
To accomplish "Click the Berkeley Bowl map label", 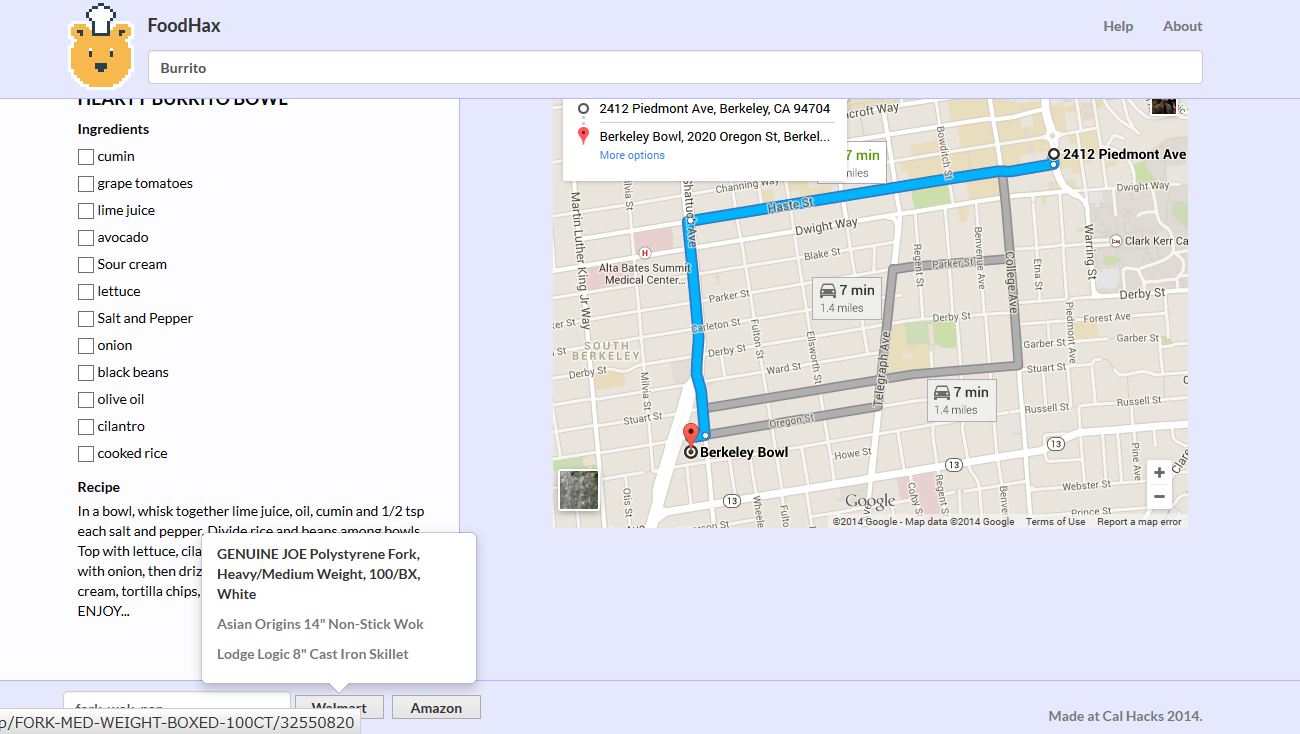I will [744, 452].
